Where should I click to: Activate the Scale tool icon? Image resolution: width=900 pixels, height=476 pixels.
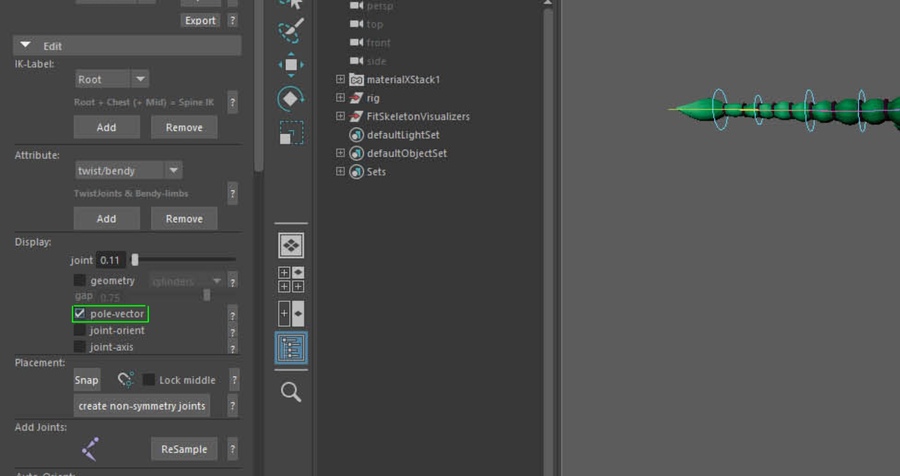[x=290, y=133]
